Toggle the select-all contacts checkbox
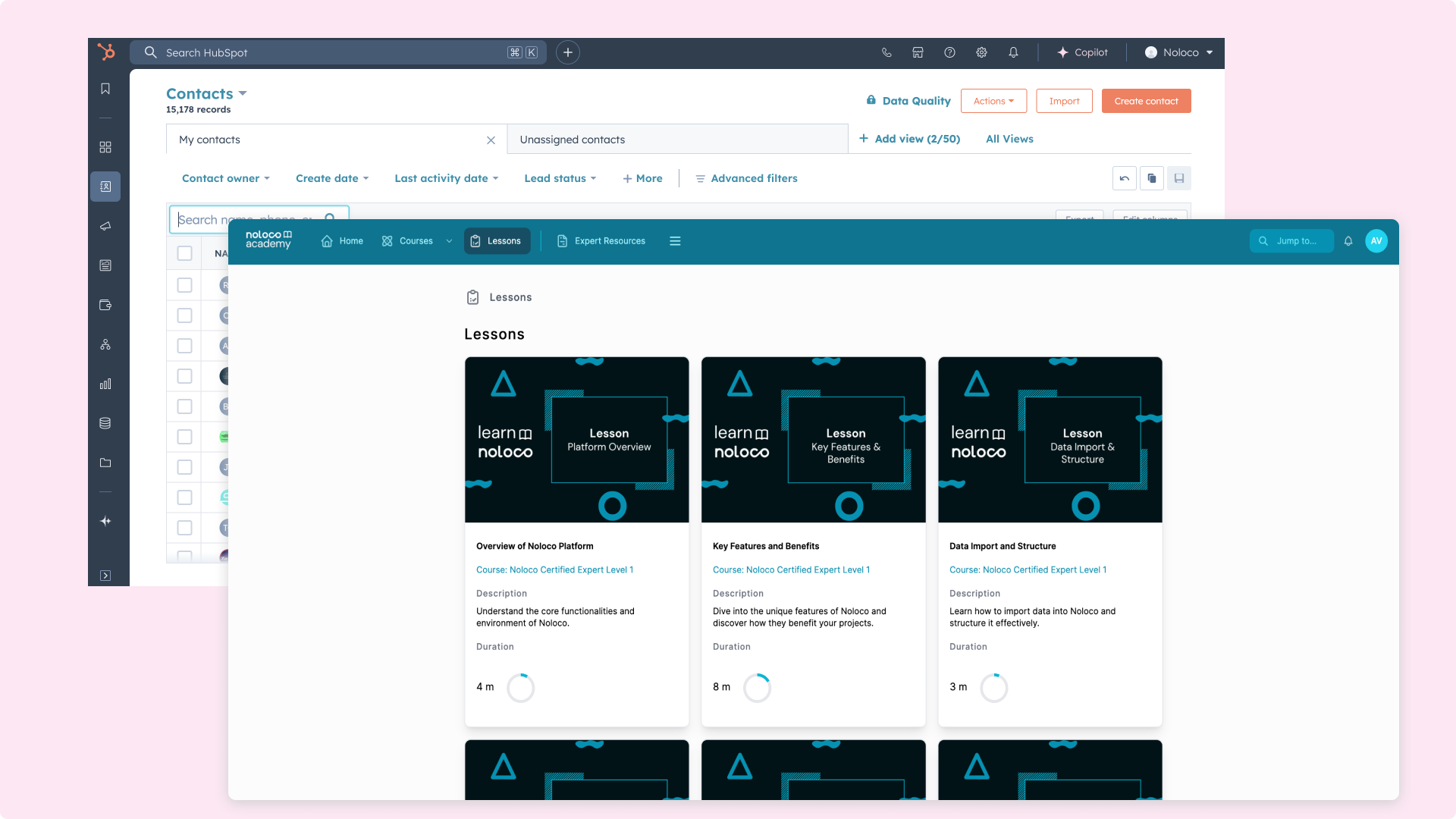Screen dimensions: 1456x819 pos(184,253)
